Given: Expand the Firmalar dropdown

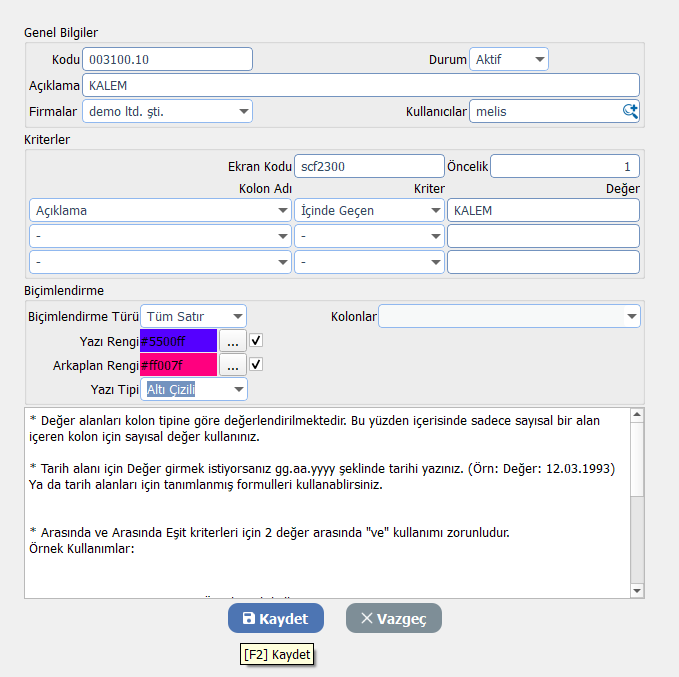Looking at the screenshot, I should [167, 111].
